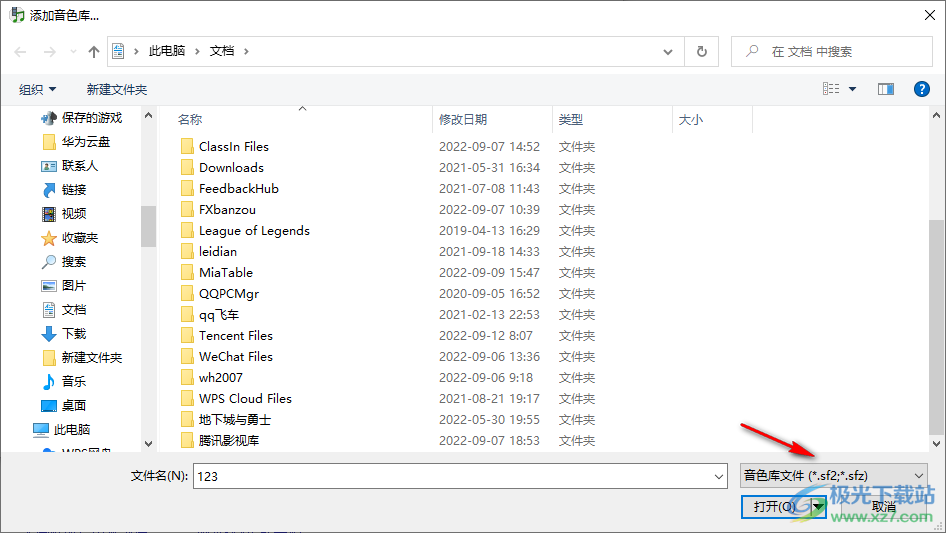The image size is (946, 533).
Task: Select the QQPCMgr folder icon
Action: pyautogui.click(x=188, y=293)
